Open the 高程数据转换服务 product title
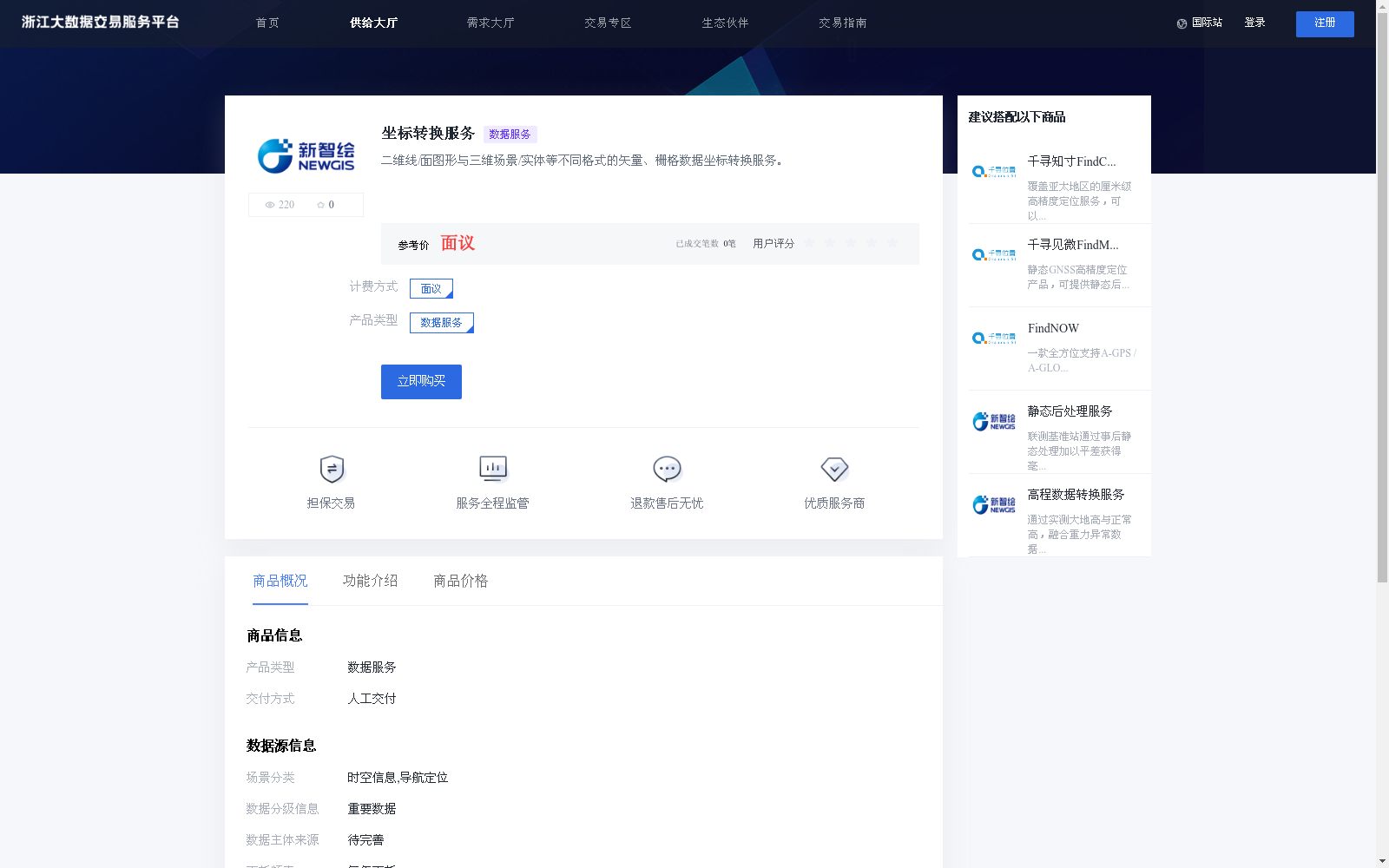The height and width of the screenshot is (868, 1389). pyautogui.click(x=1076, y=495)
